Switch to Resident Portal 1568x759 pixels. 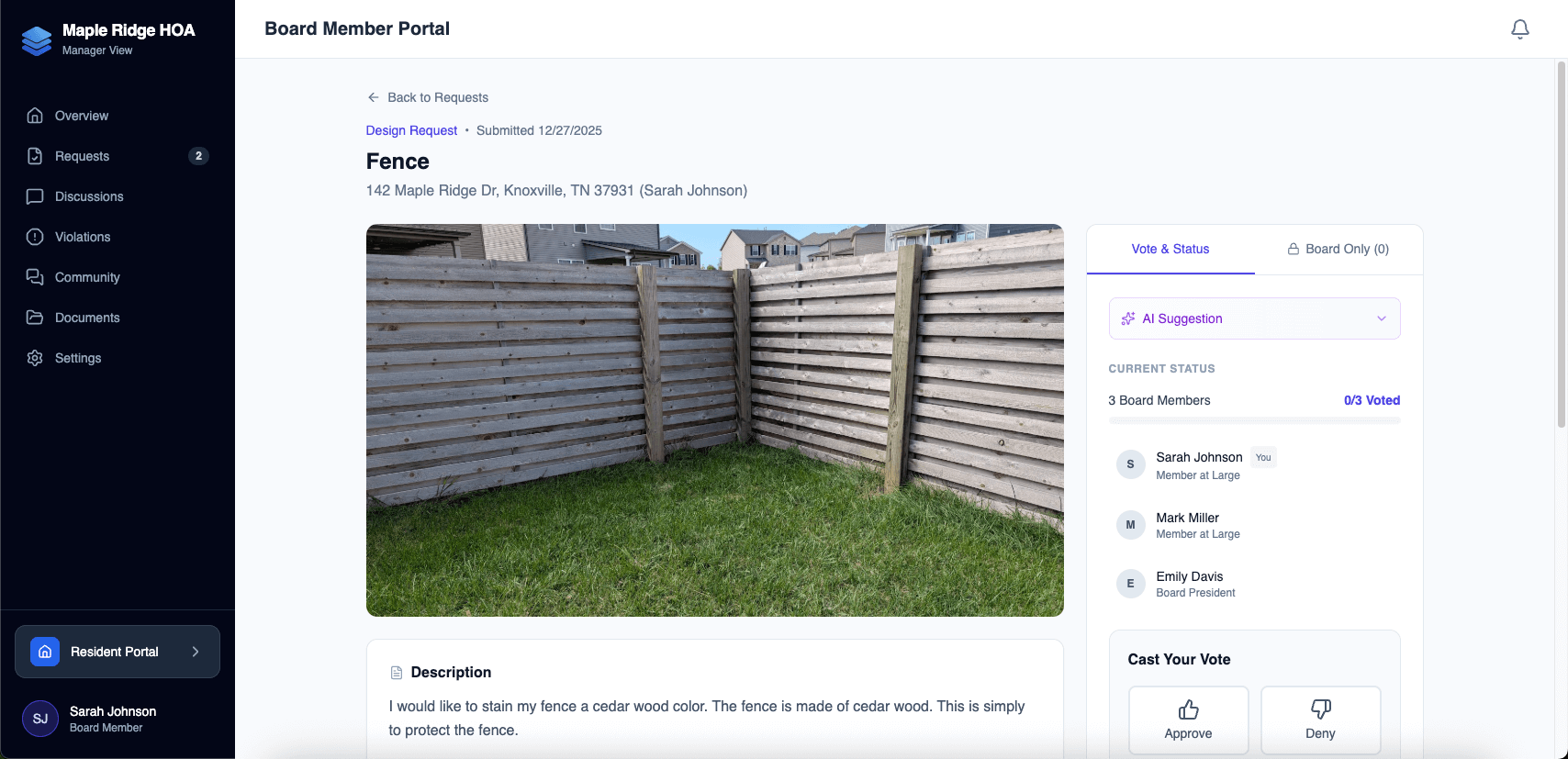coord(118,652)
